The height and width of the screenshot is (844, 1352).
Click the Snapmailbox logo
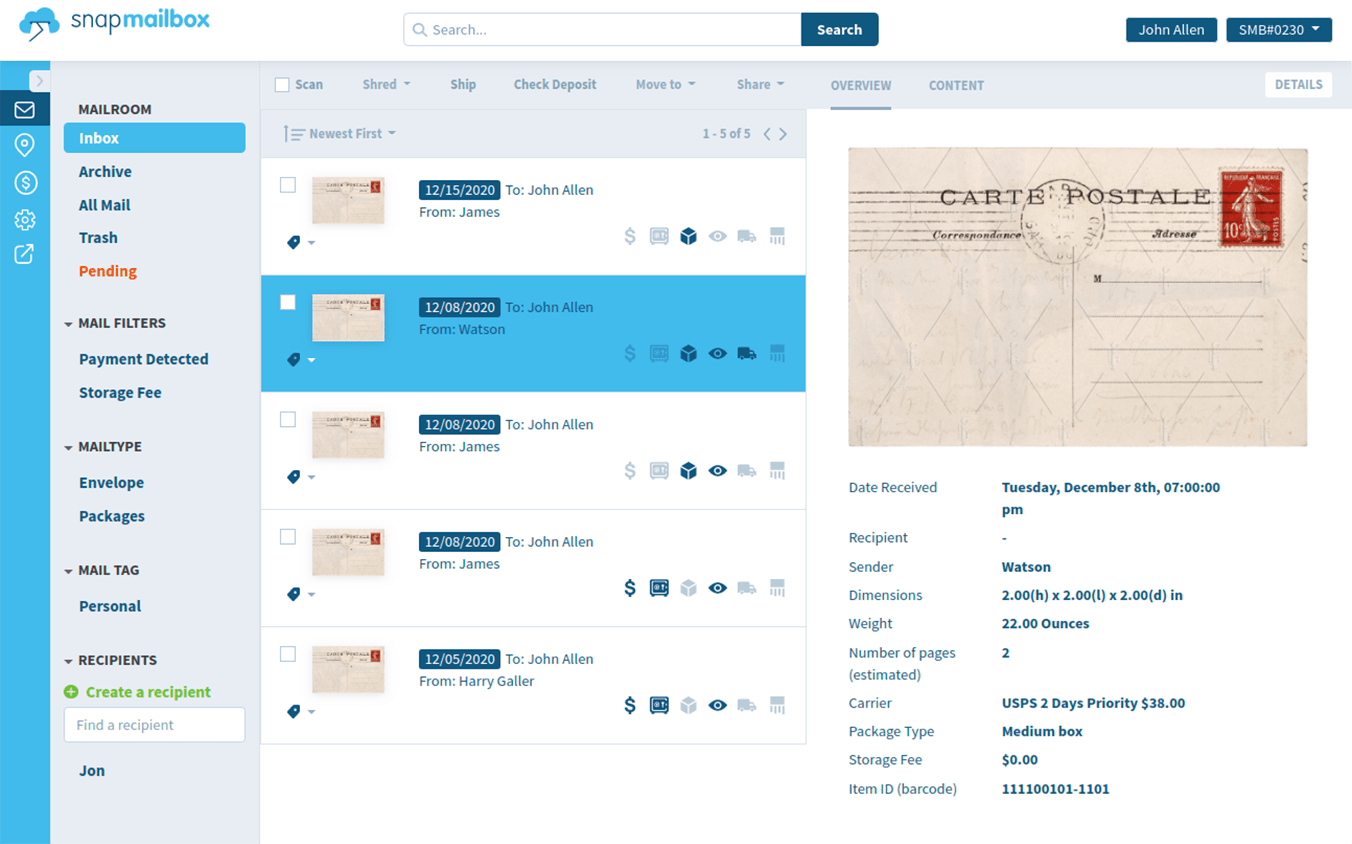click(115, 23)
